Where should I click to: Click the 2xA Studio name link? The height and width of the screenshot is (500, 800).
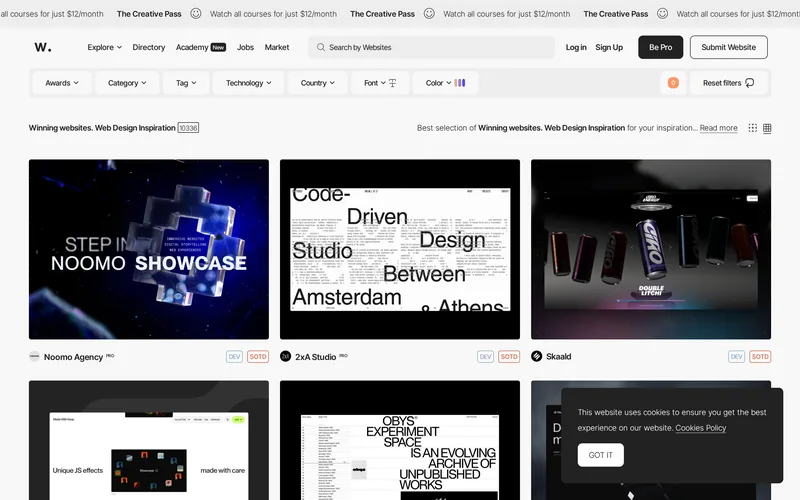pyautogui.click(x=315, y=357)
